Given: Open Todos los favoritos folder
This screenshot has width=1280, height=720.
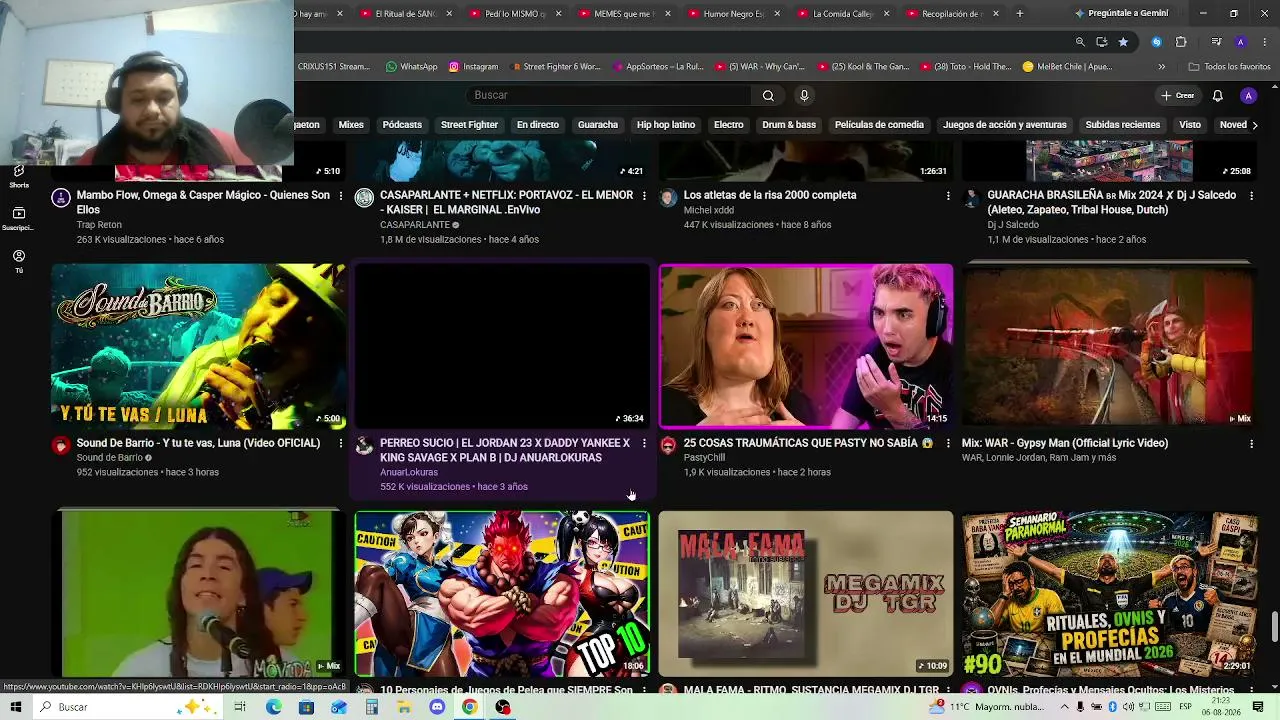Looking at the screenshot, I should 1229,67.
